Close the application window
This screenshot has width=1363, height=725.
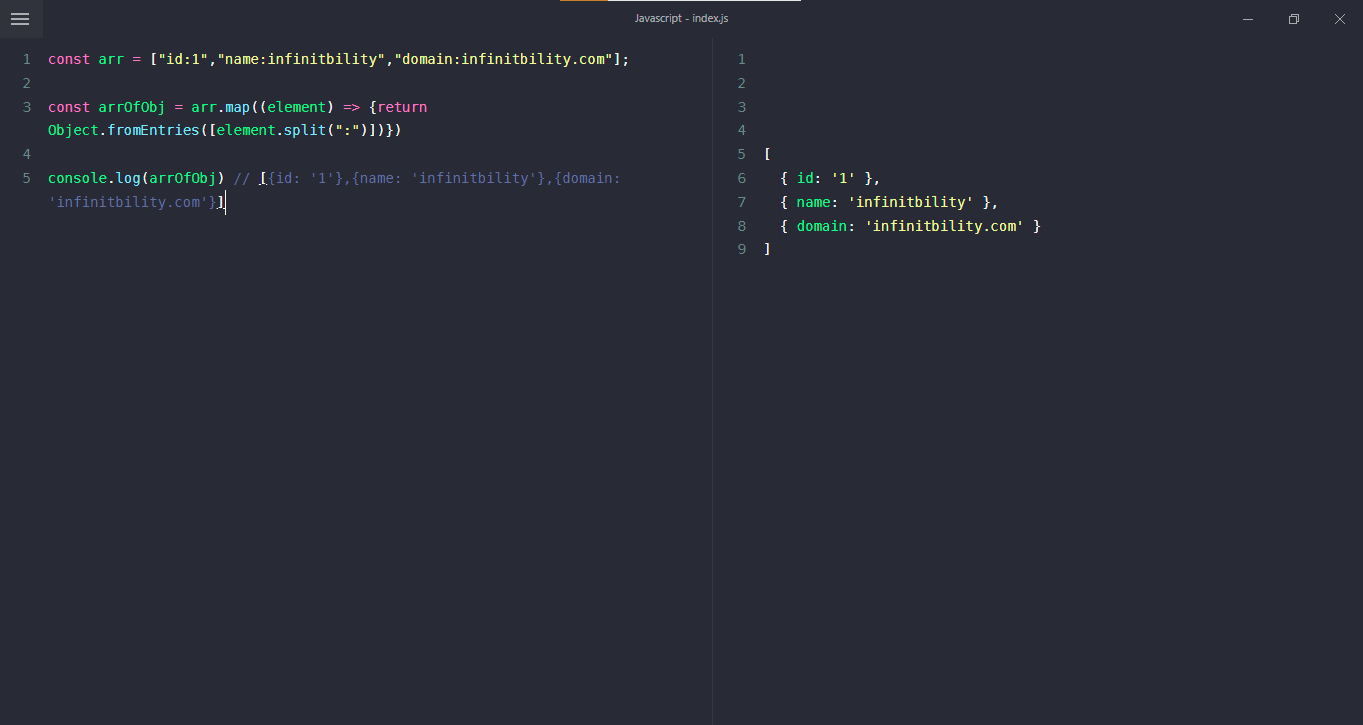tap(1340, 19)
